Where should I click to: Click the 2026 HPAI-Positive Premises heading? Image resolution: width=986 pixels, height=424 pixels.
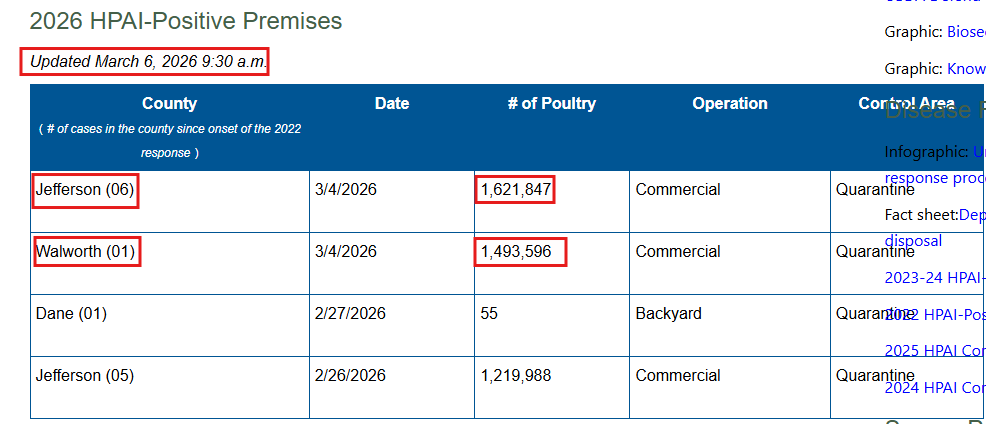pos(185,21)
